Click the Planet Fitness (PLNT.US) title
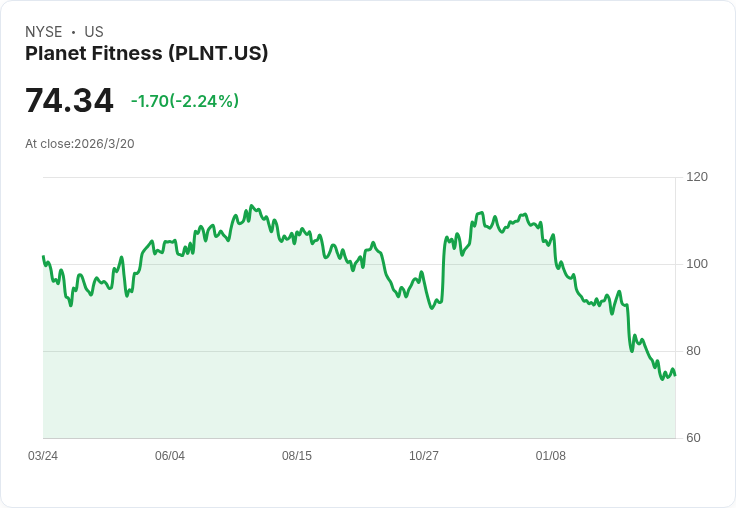This screenshot has width=736, height=508. 146,54
